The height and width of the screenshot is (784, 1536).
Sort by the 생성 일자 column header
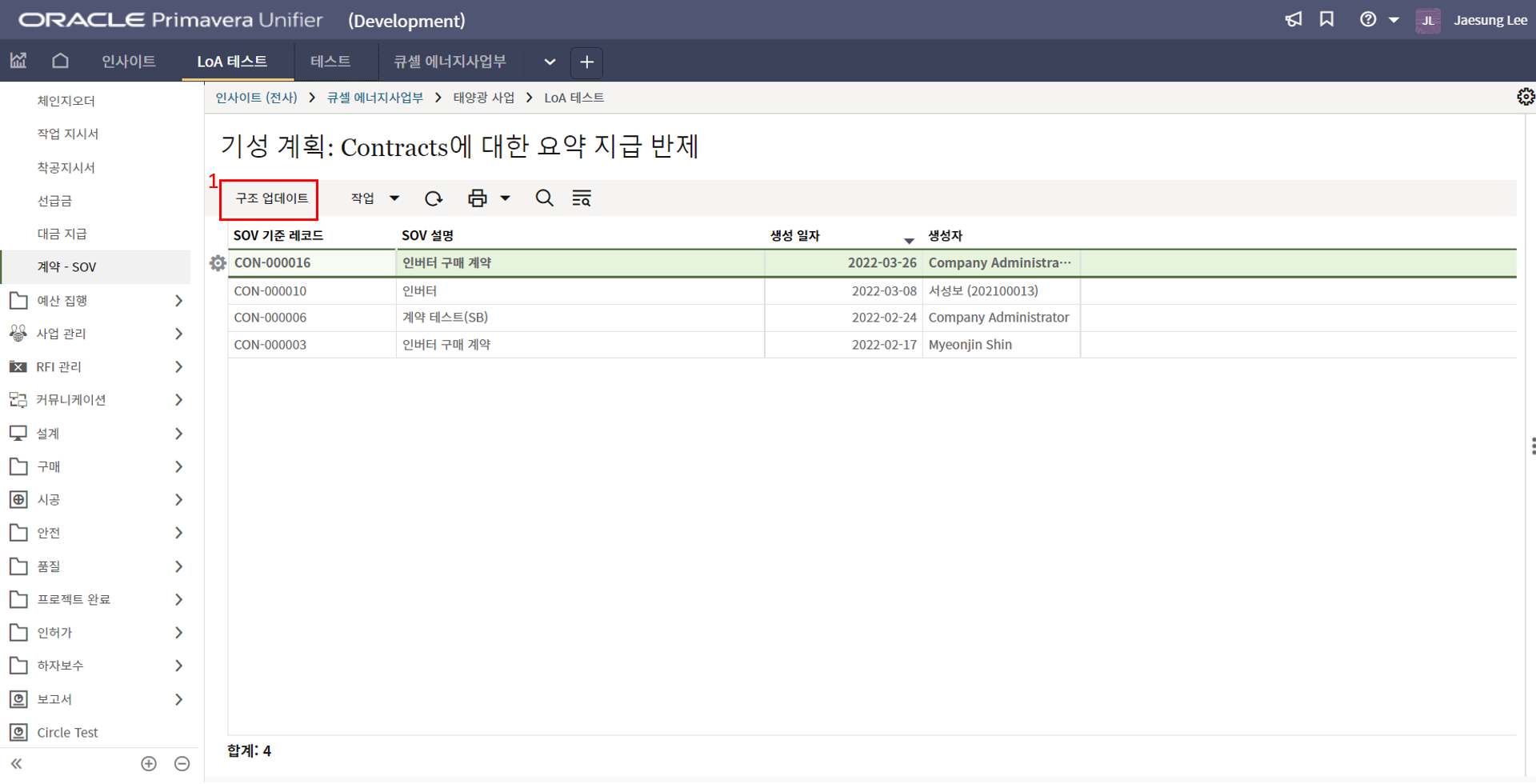coord(795,236)
